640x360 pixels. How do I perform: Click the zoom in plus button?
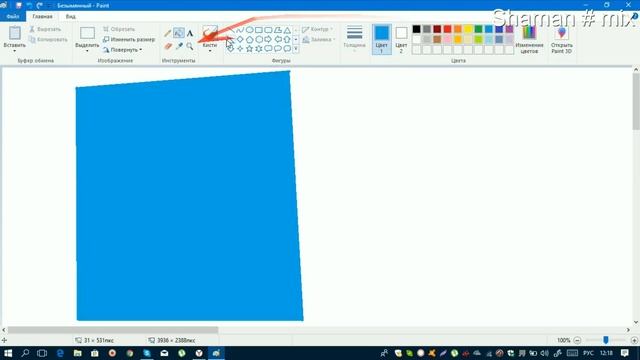[x=634, y=340]
